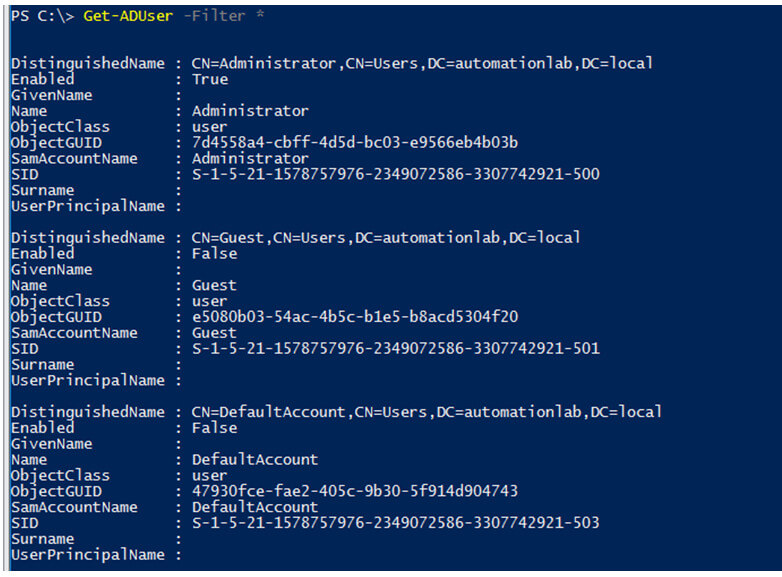Click the Guest DistinguishedName value
This screenshot has width=782, height=577.
coord(386,238)
